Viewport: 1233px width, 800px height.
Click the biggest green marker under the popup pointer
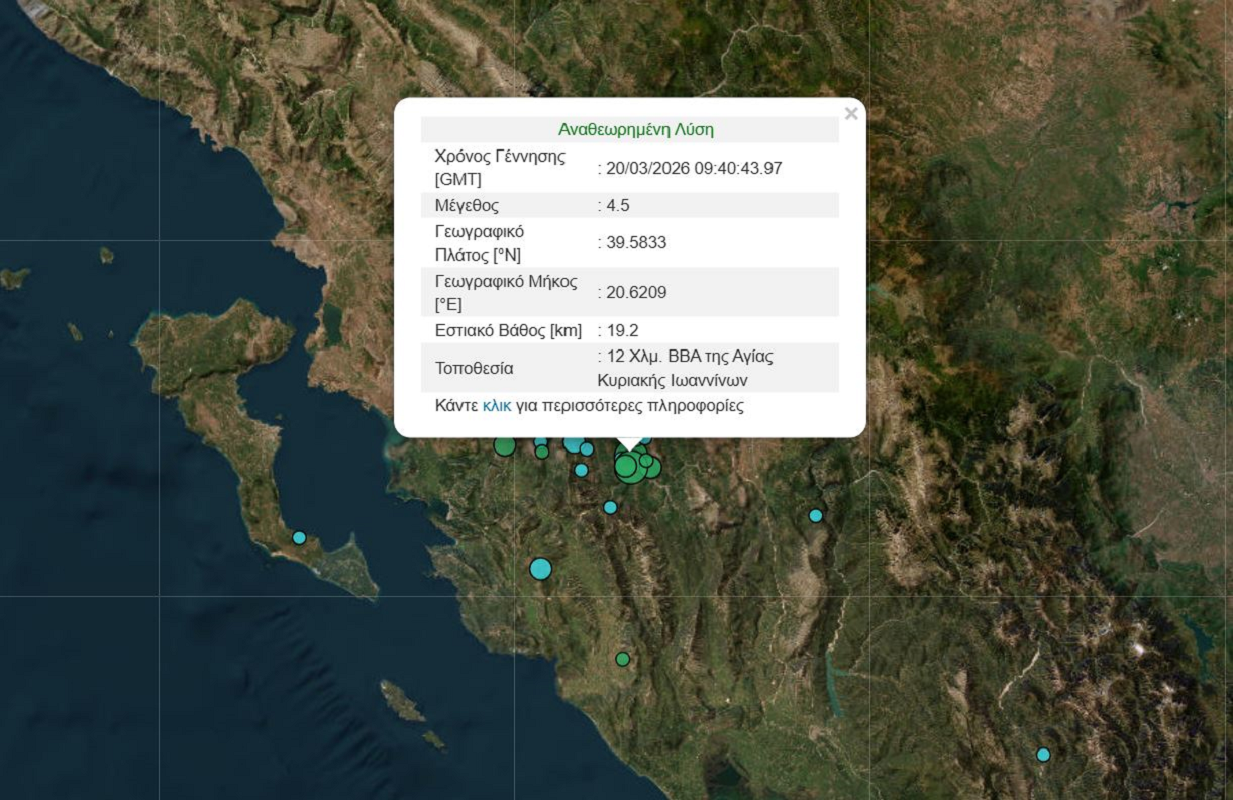(x=629, y=468)
